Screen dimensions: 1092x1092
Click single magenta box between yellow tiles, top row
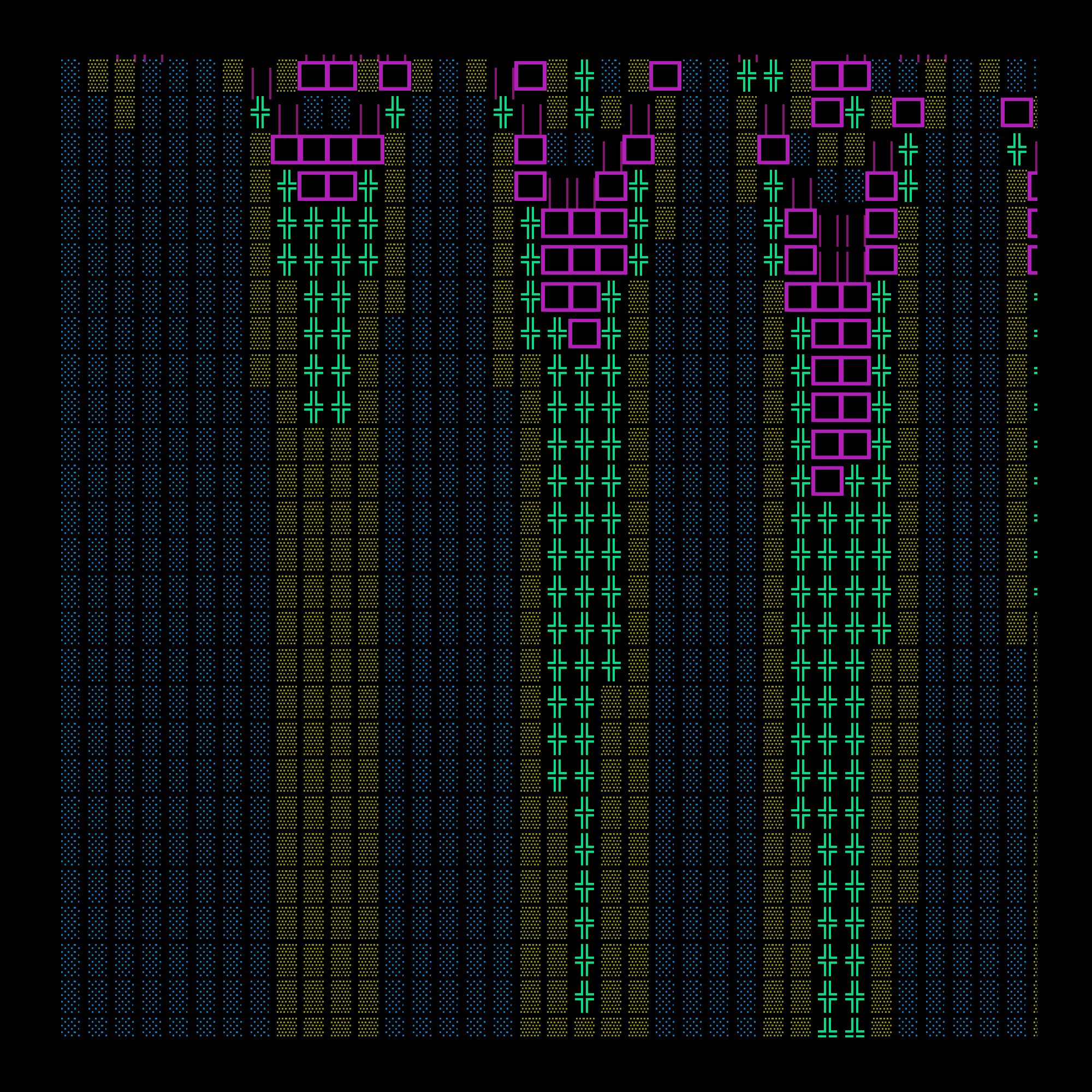point(395,76)
